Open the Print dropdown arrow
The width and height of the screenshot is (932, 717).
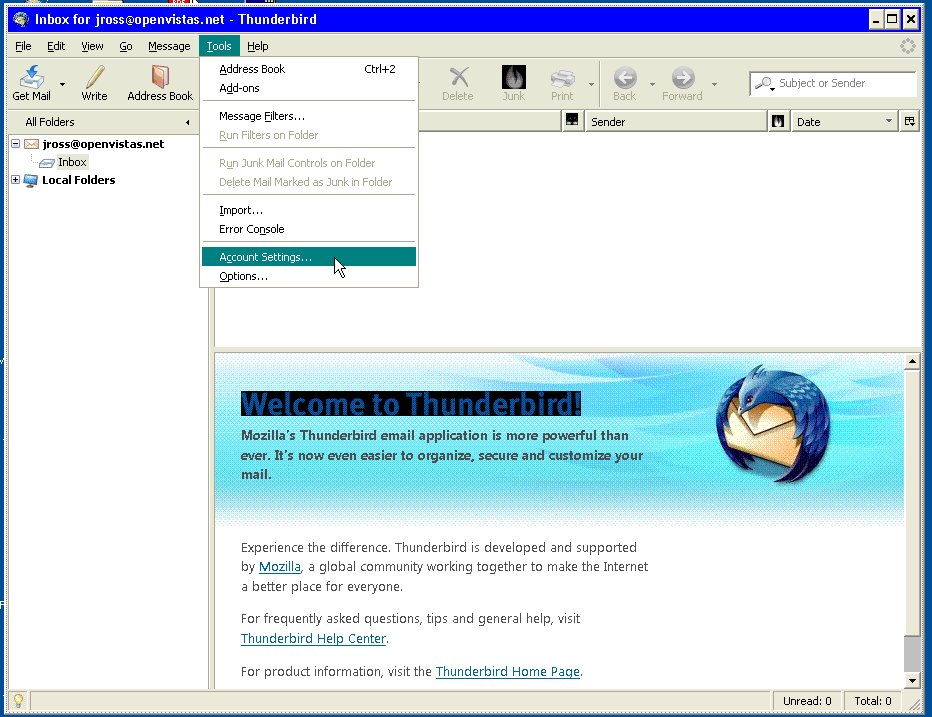pyautogui.click(x=591, y=84)
